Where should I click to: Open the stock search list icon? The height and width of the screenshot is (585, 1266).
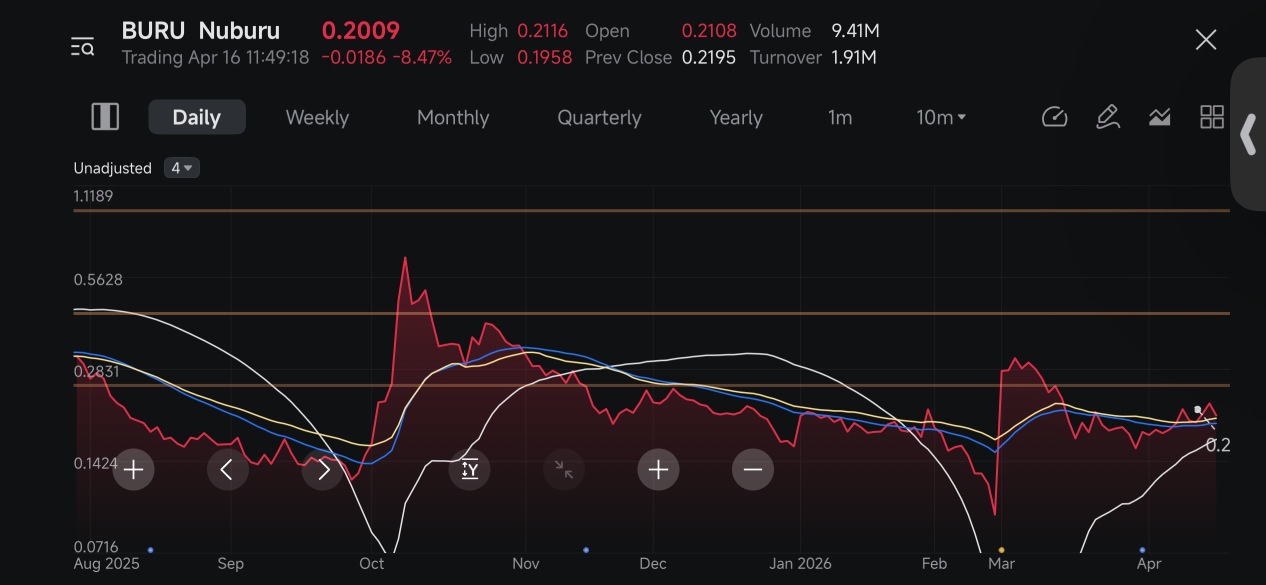82,46
